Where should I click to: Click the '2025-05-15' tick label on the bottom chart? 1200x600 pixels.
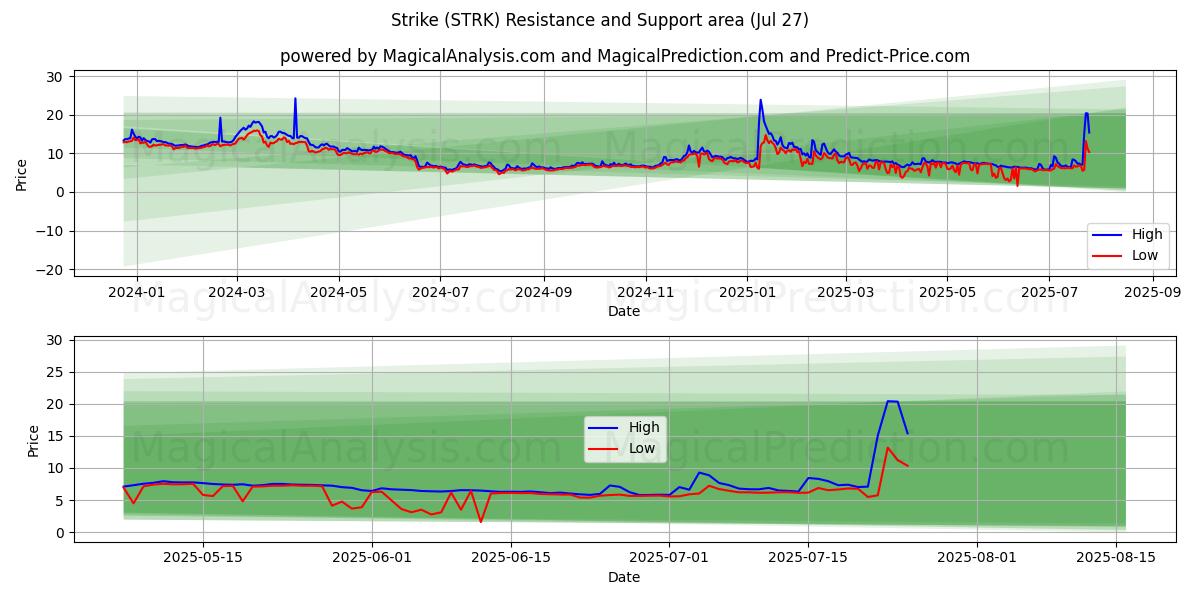[x=203, y=558]
